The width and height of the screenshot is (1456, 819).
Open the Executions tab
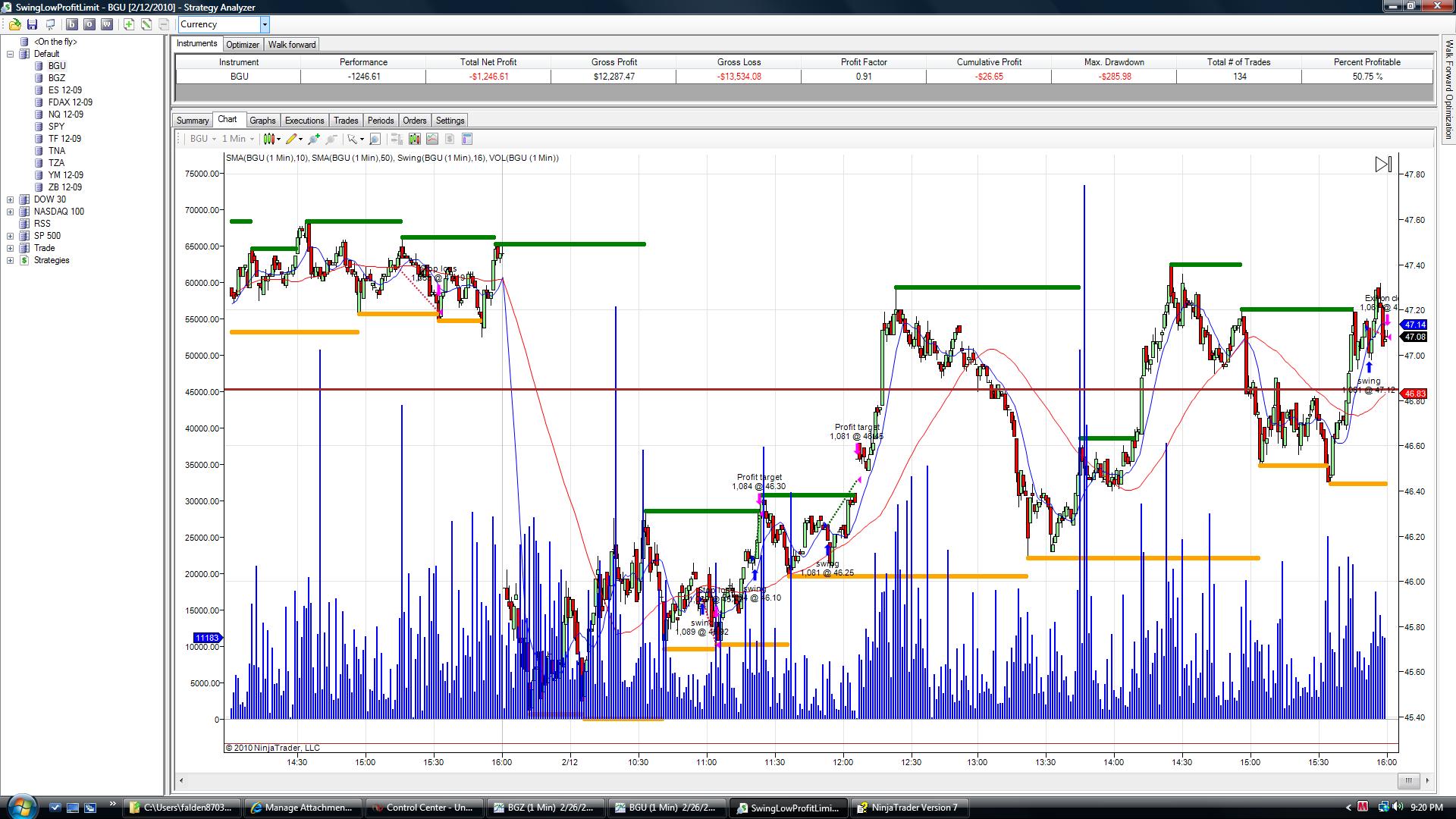[304, 121]
